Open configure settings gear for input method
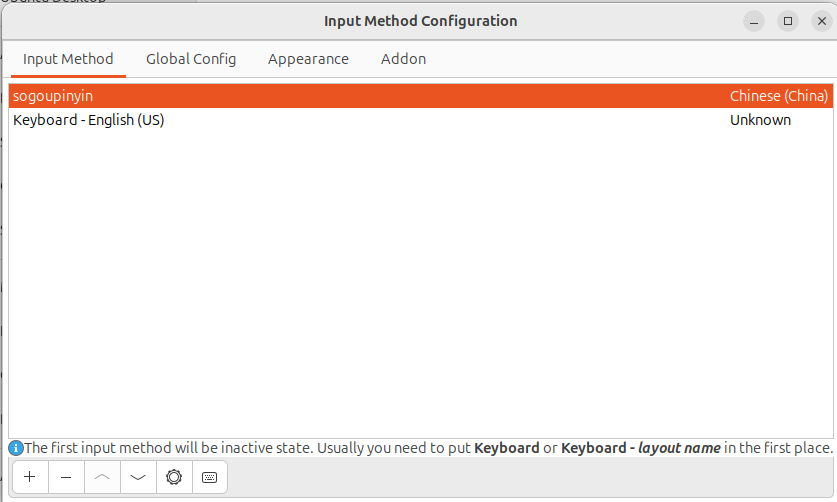This screenshot has height=502, width=837. click(x=174, y=477)
